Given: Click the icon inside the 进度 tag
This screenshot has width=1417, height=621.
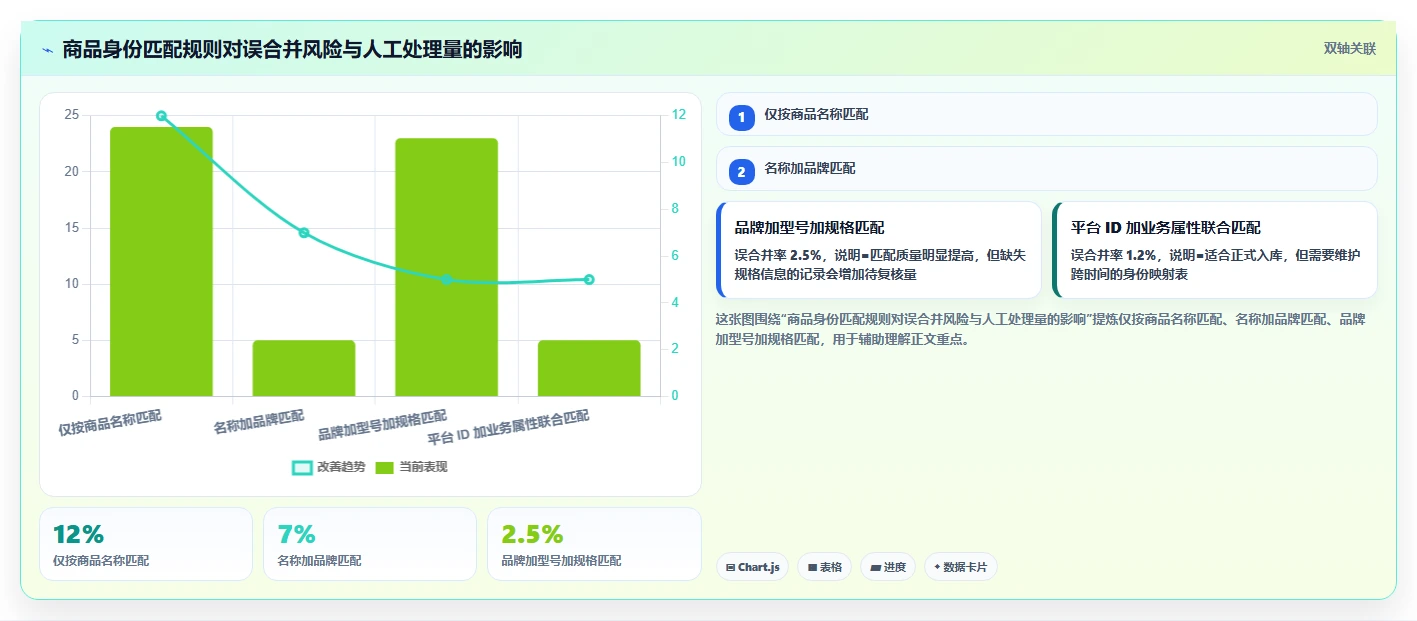Looking at the screenshot, I should tap(876, 567).
